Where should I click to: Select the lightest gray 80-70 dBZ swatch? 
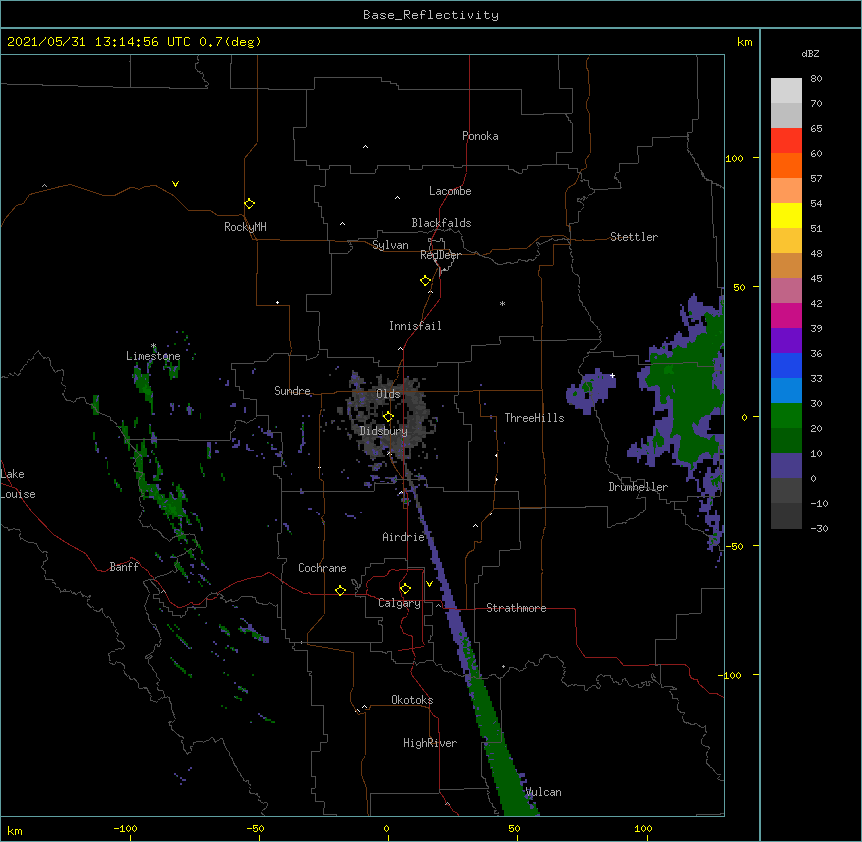(786, 91)
